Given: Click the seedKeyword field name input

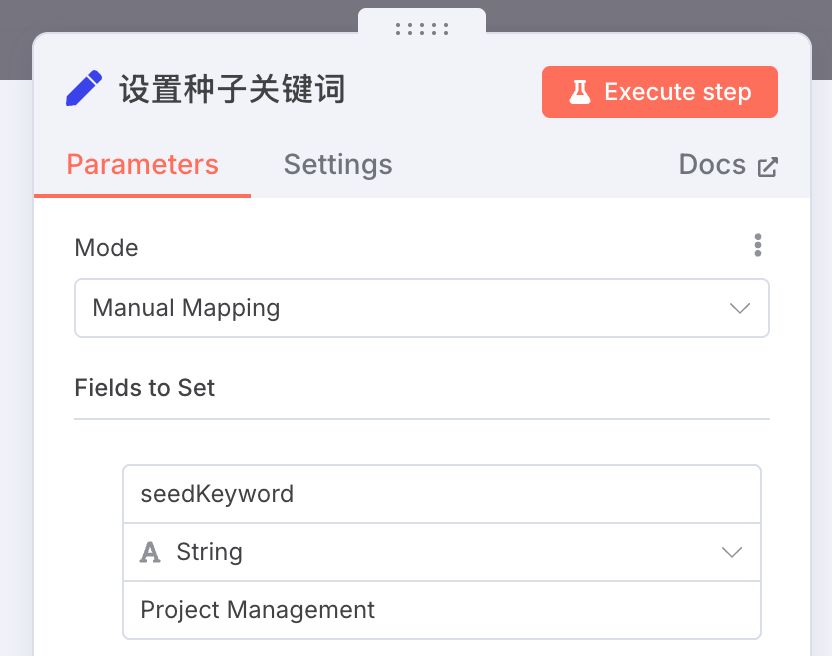Looking at the screenshot, I should 441,494.
